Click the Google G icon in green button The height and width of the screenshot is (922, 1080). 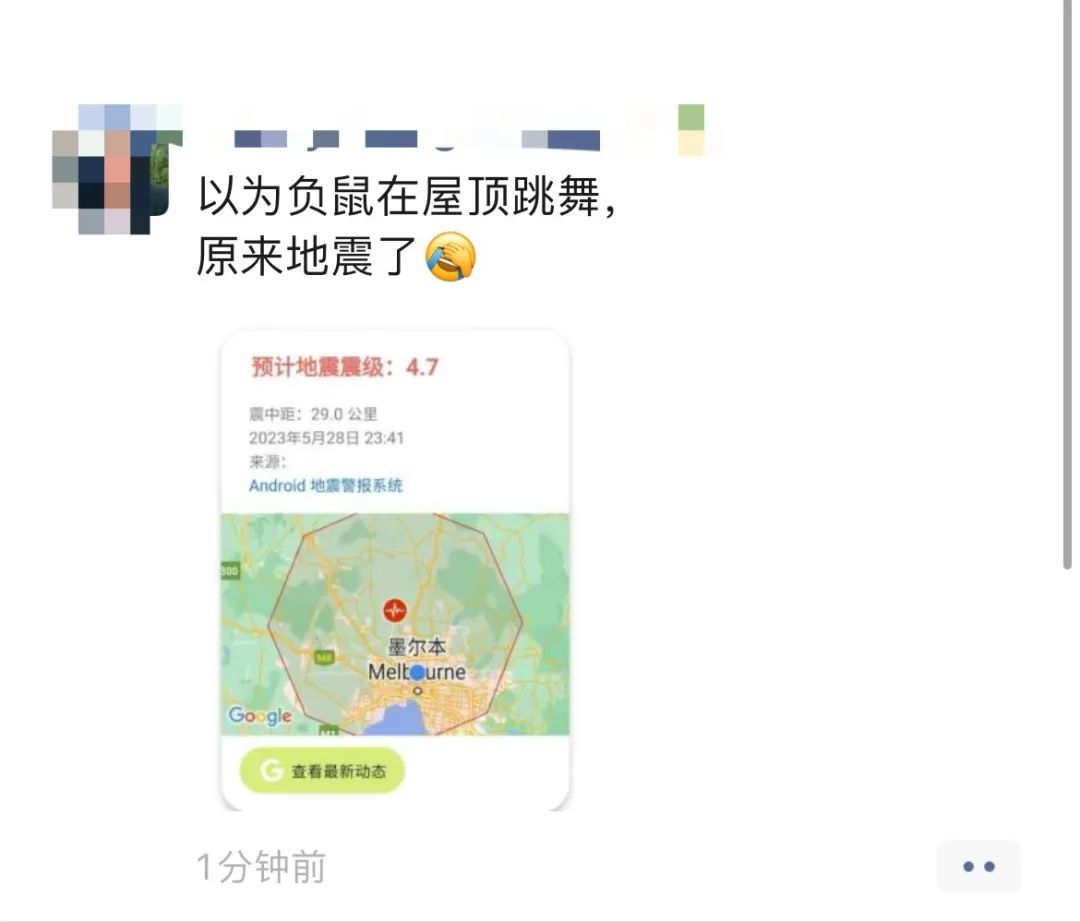[x=271, y=771]
